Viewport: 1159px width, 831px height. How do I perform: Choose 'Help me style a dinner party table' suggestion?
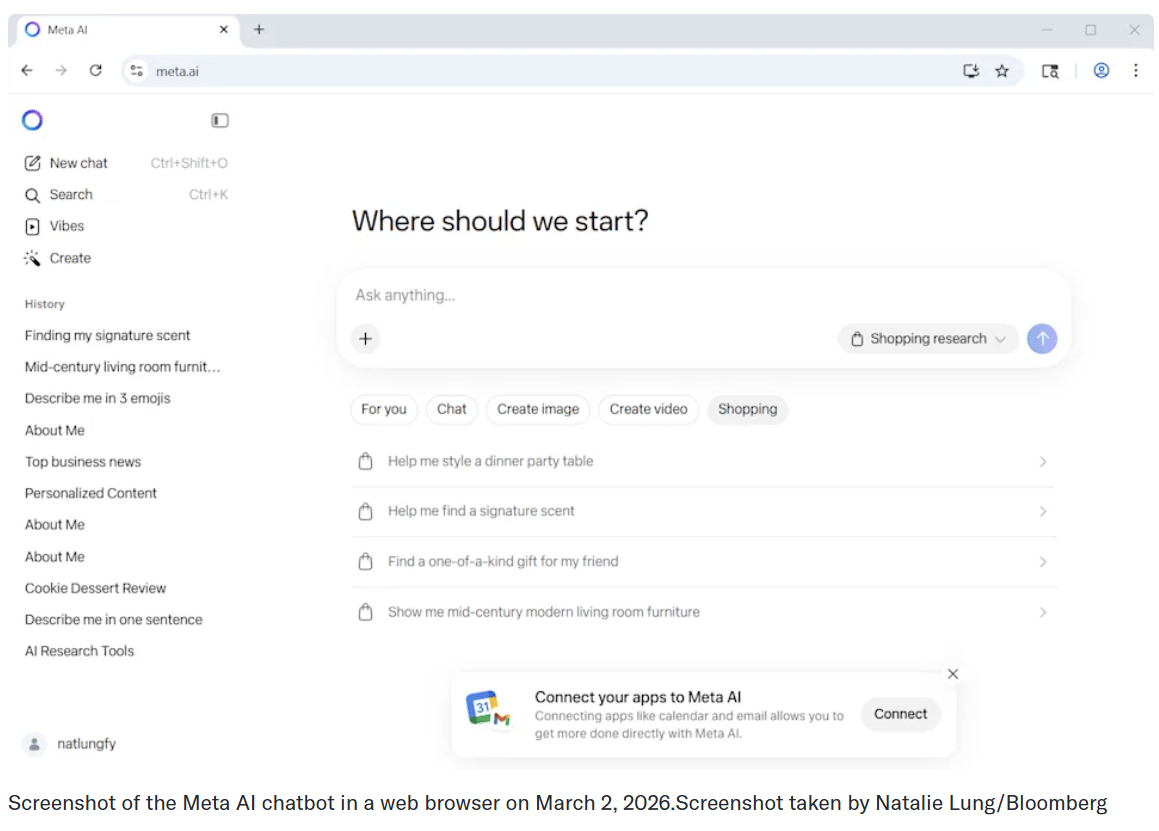pos(704,461)
